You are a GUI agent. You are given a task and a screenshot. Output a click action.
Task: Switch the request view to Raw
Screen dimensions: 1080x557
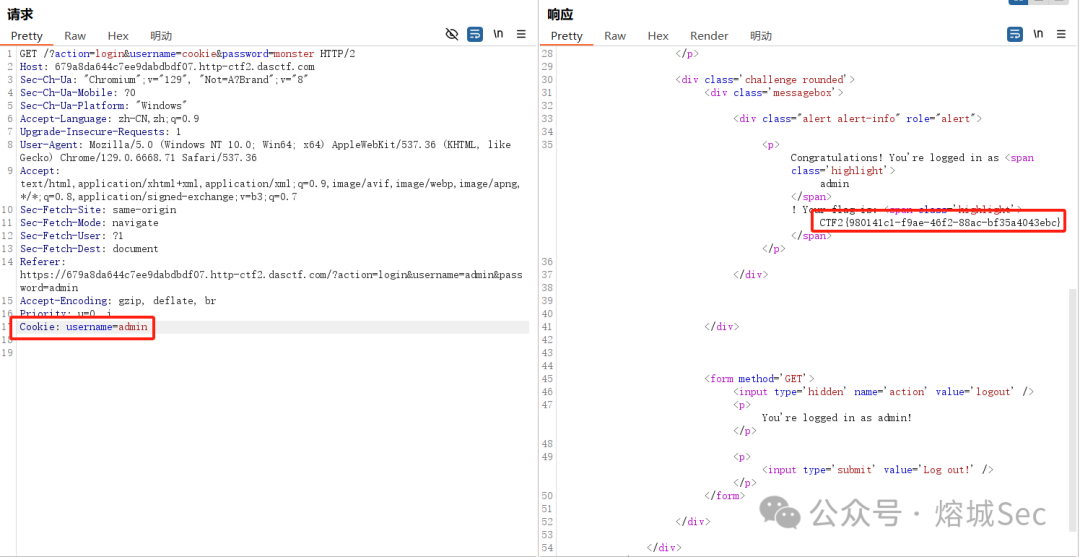click(75, 36)
